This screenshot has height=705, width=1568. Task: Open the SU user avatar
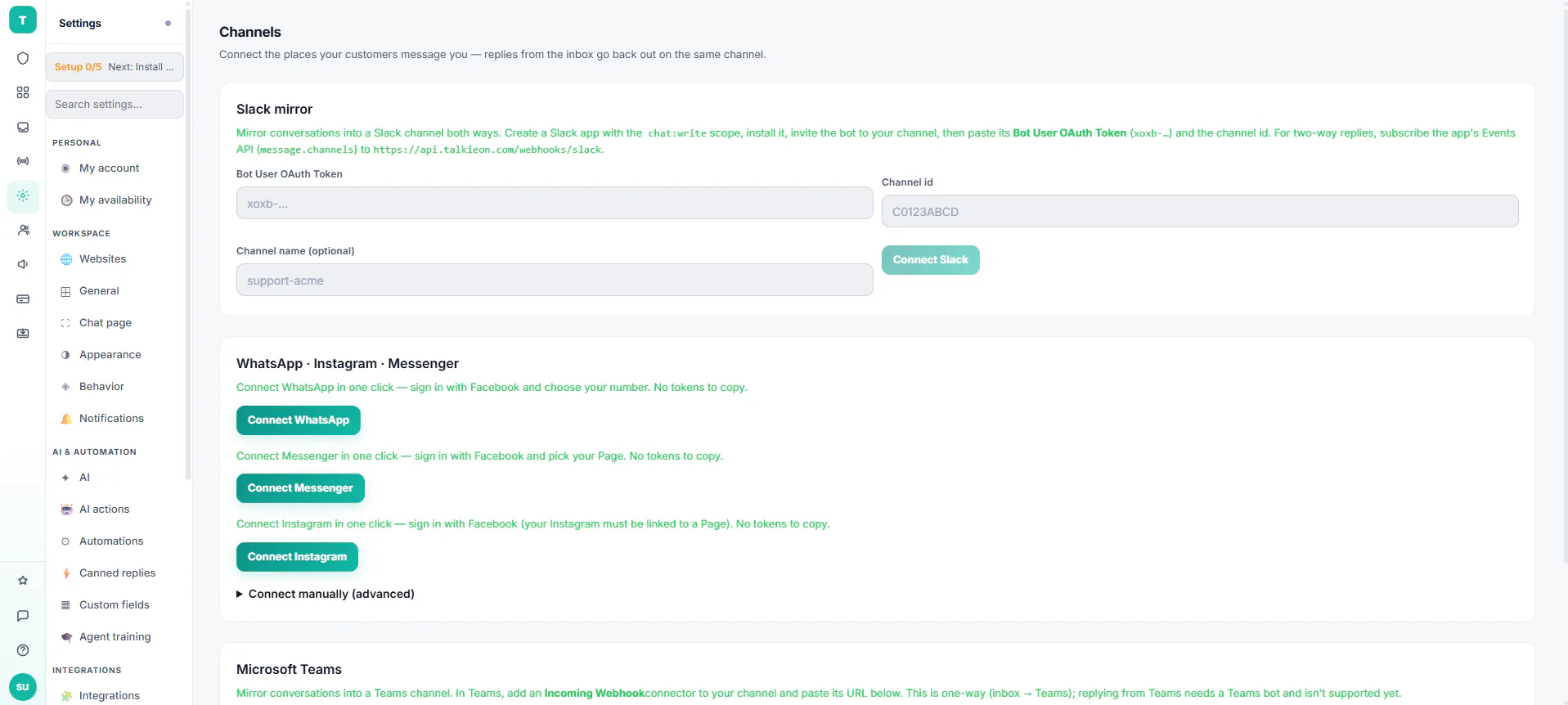[x=23, y=687]
